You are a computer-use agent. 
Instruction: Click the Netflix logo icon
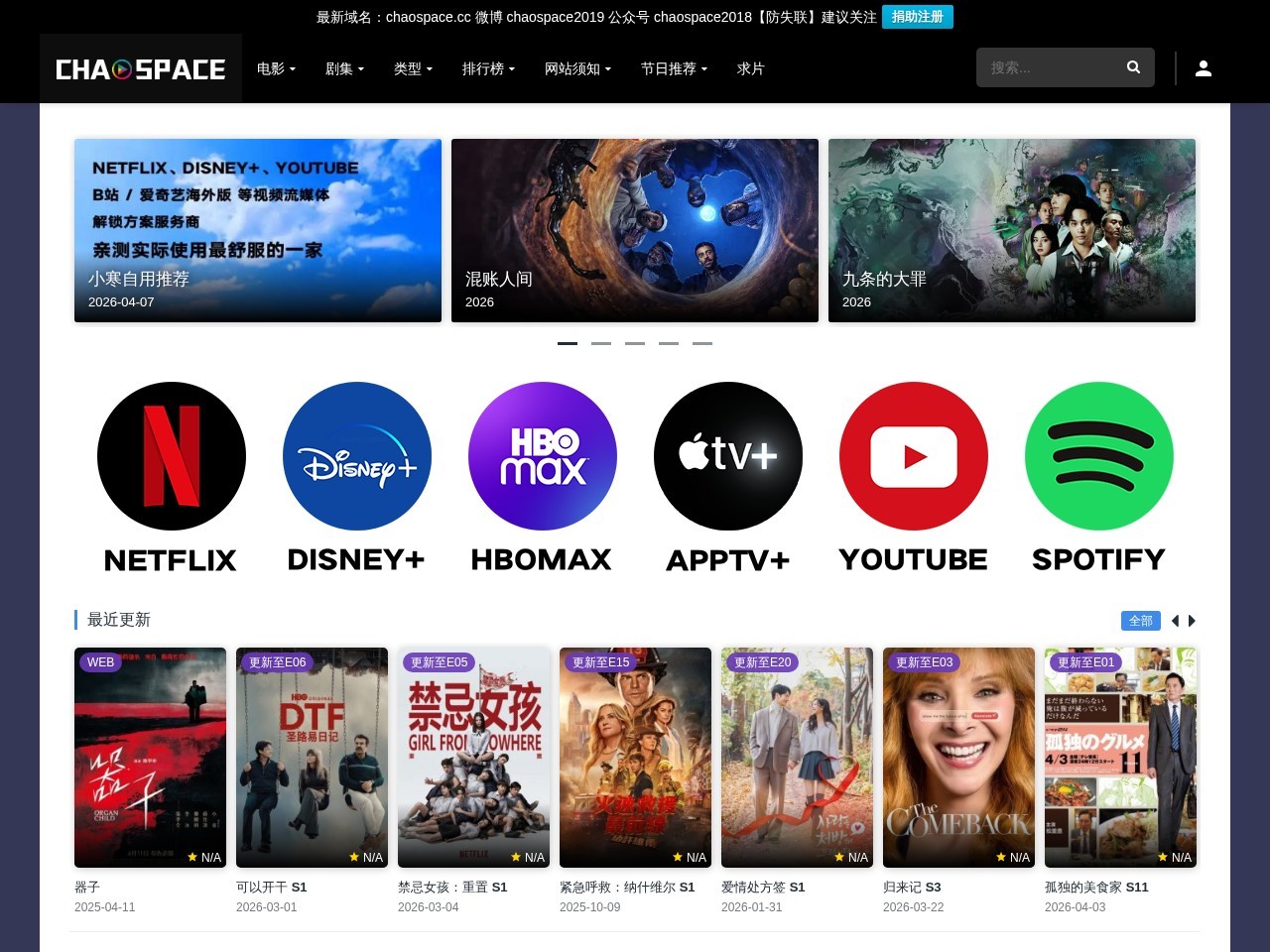pos(172,456)
